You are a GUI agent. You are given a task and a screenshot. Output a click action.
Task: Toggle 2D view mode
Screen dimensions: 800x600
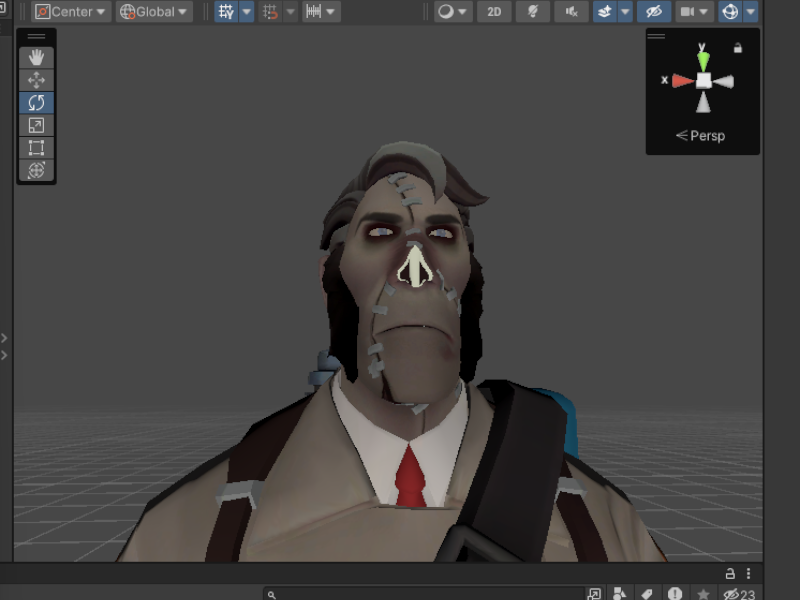[x=494, y=12]
